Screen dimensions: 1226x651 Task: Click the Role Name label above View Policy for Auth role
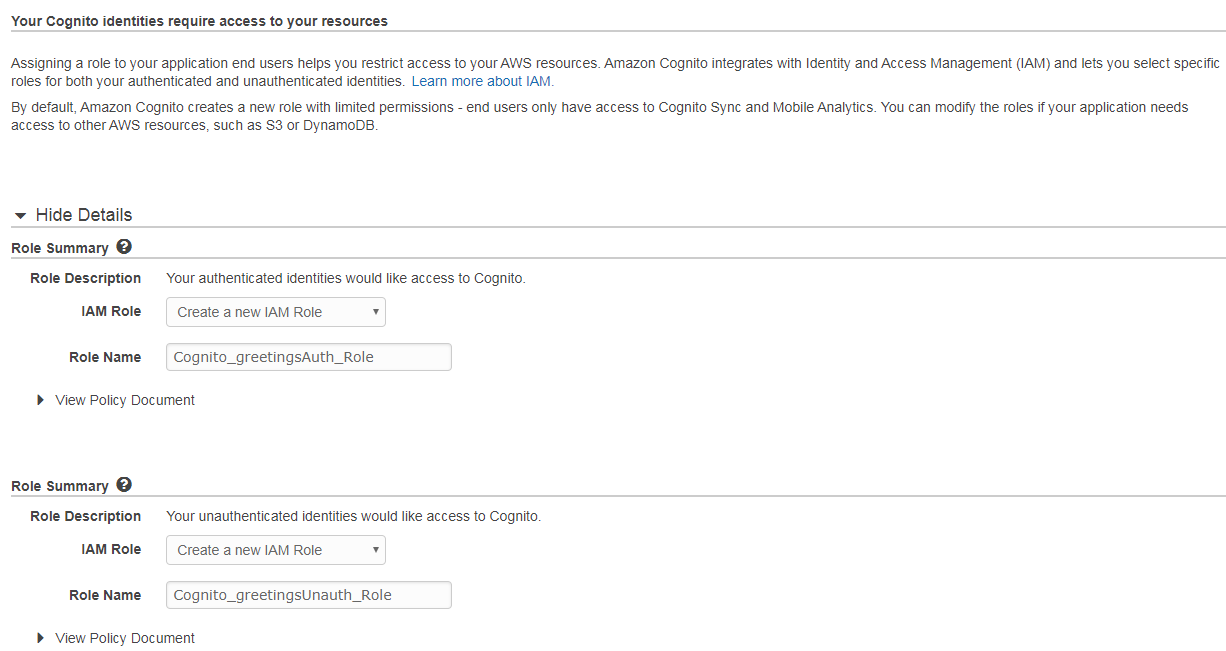(x=105, y=357)
